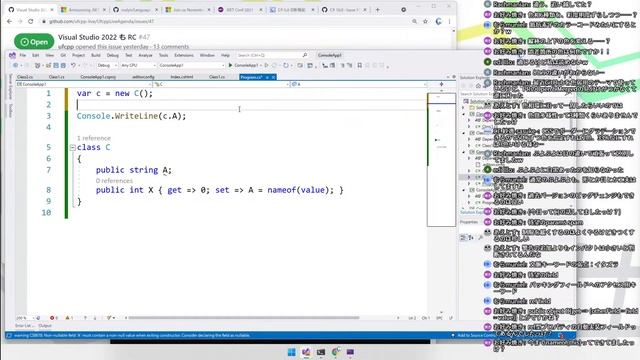Click the editor horizontal scrollbar
The image size is (640, 360).
click(244, 318)
